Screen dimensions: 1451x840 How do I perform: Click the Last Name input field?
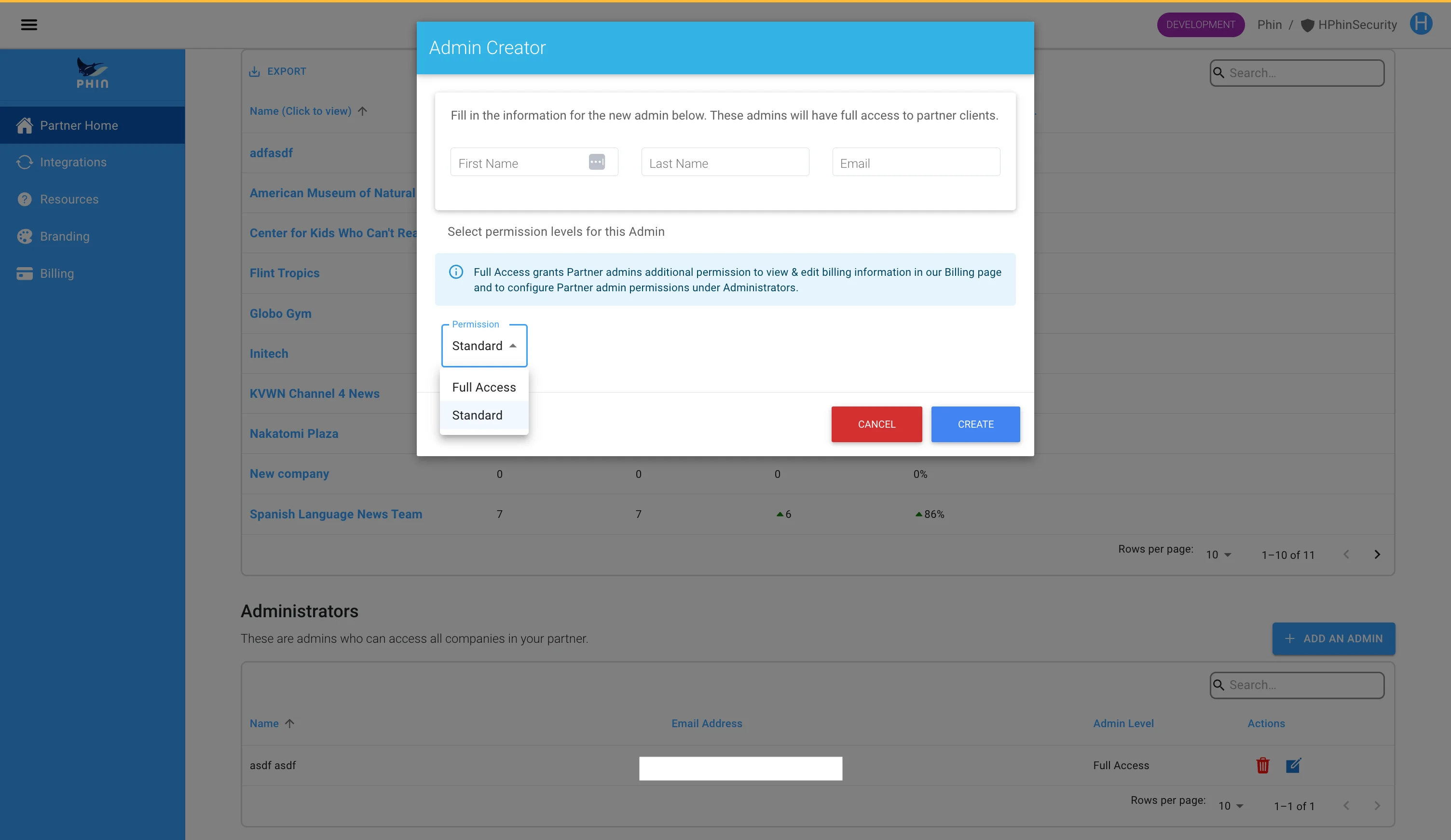click(725, 163)
